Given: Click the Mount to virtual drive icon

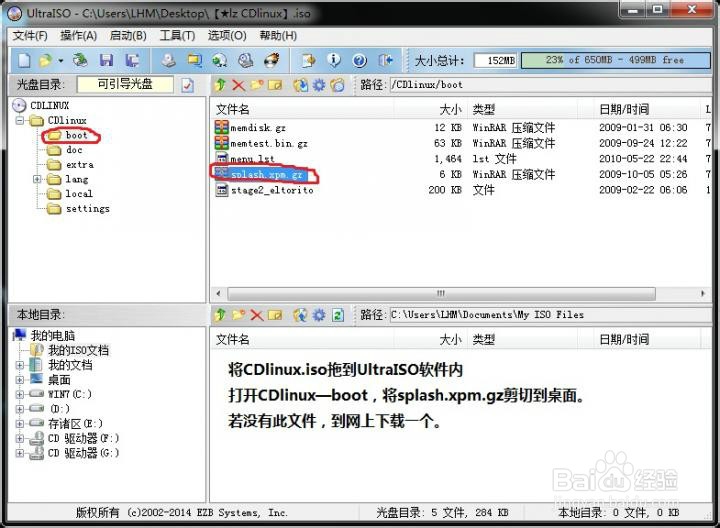Looking at the screenshot, I should coord(246,60).
